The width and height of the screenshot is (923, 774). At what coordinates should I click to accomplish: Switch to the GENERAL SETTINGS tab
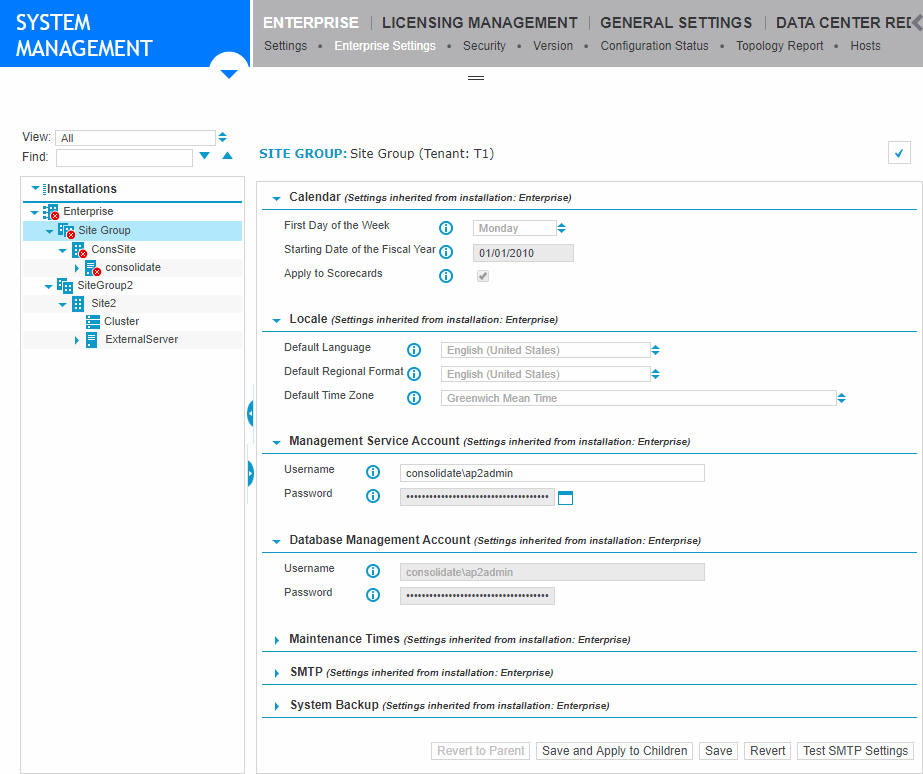(x=675, y=22)
